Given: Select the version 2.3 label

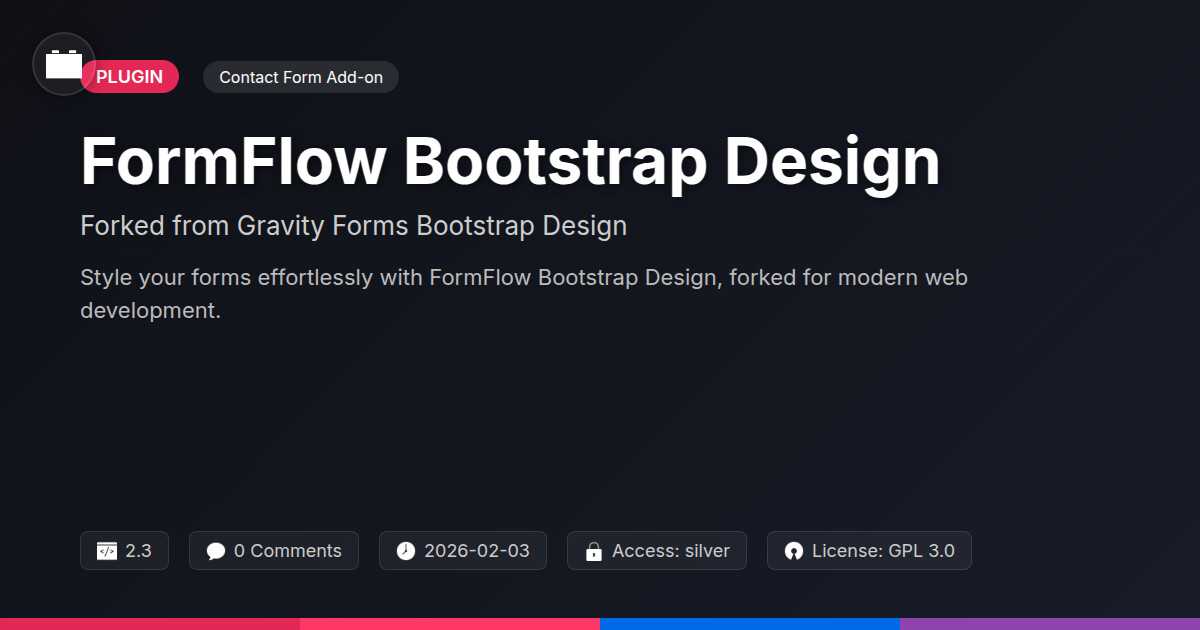Looking at the screenshot, I should pos(139,551).
